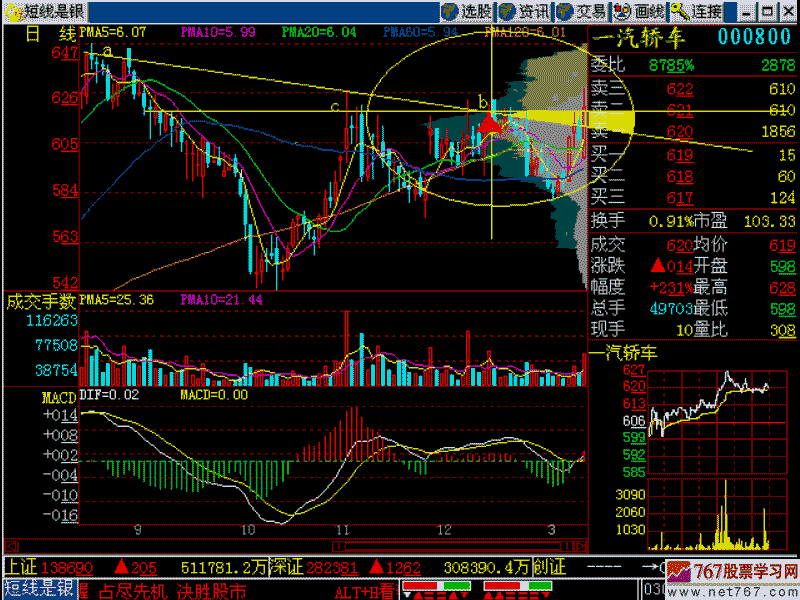Click the PMA20 moving average legend
Image resolution: width=800 pixels, height=600 pixels.
pyautogui.click(x=319, y=32)
